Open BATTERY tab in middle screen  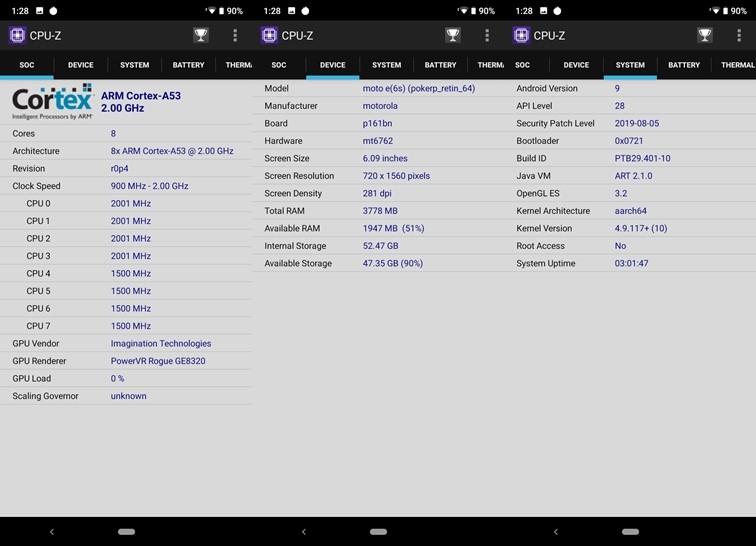click(x=440, y=65)
